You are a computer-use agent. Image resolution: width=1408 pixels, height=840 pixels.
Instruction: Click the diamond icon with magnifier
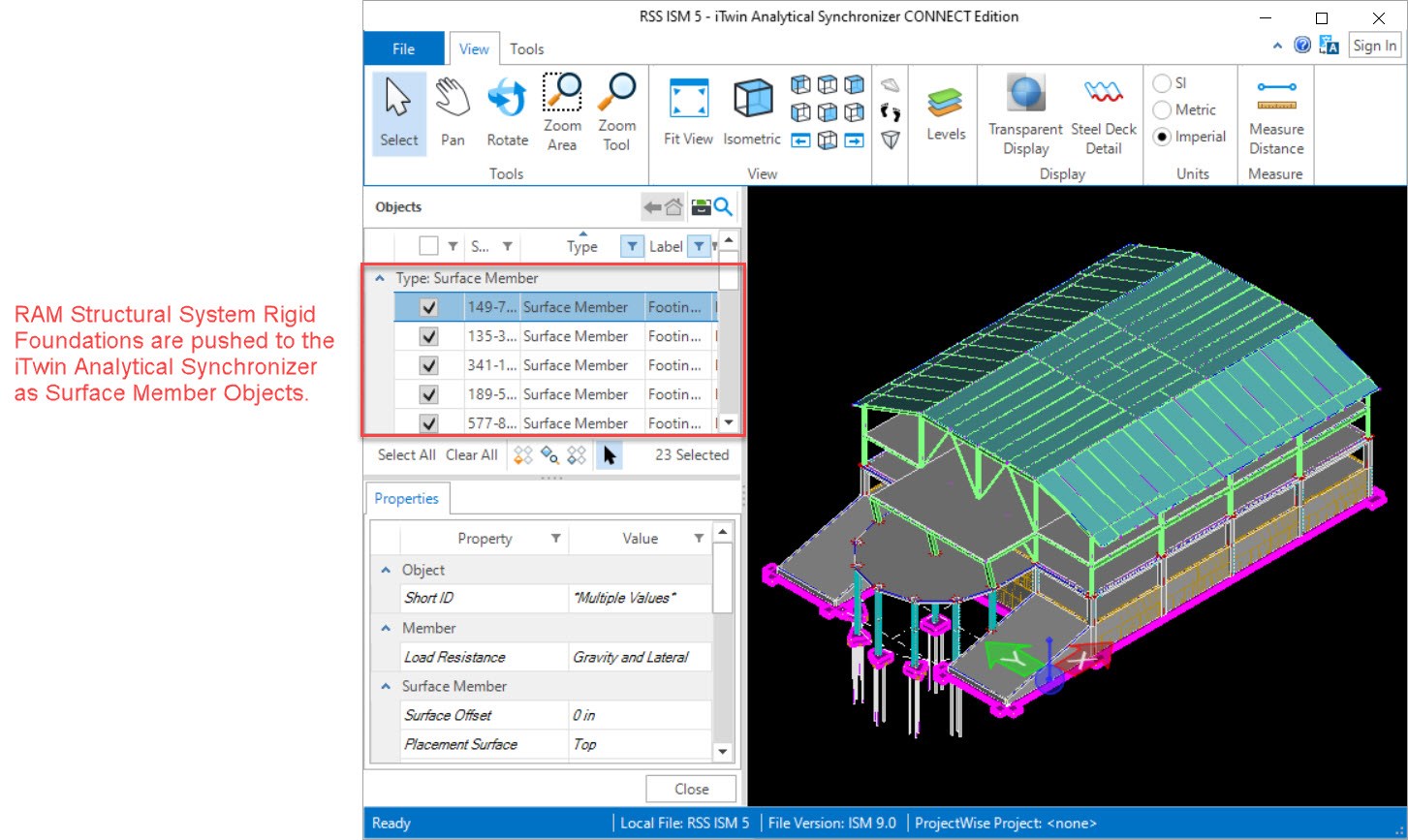(550, 455)
